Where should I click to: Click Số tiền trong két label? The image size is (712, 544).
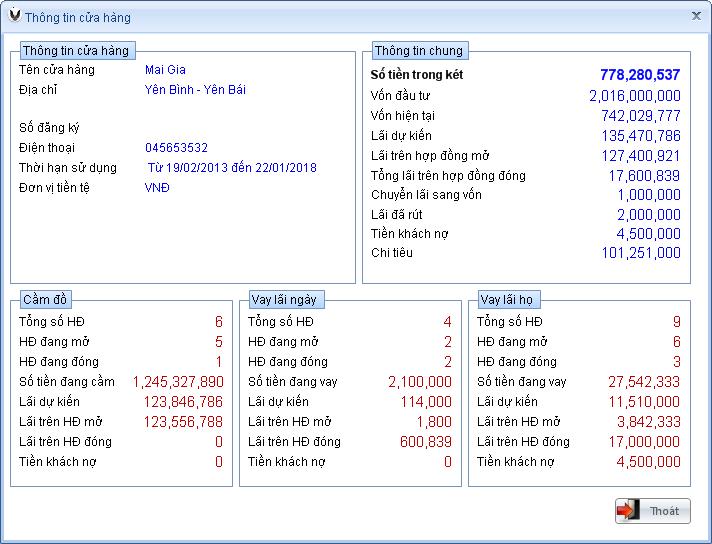point(416,74)
